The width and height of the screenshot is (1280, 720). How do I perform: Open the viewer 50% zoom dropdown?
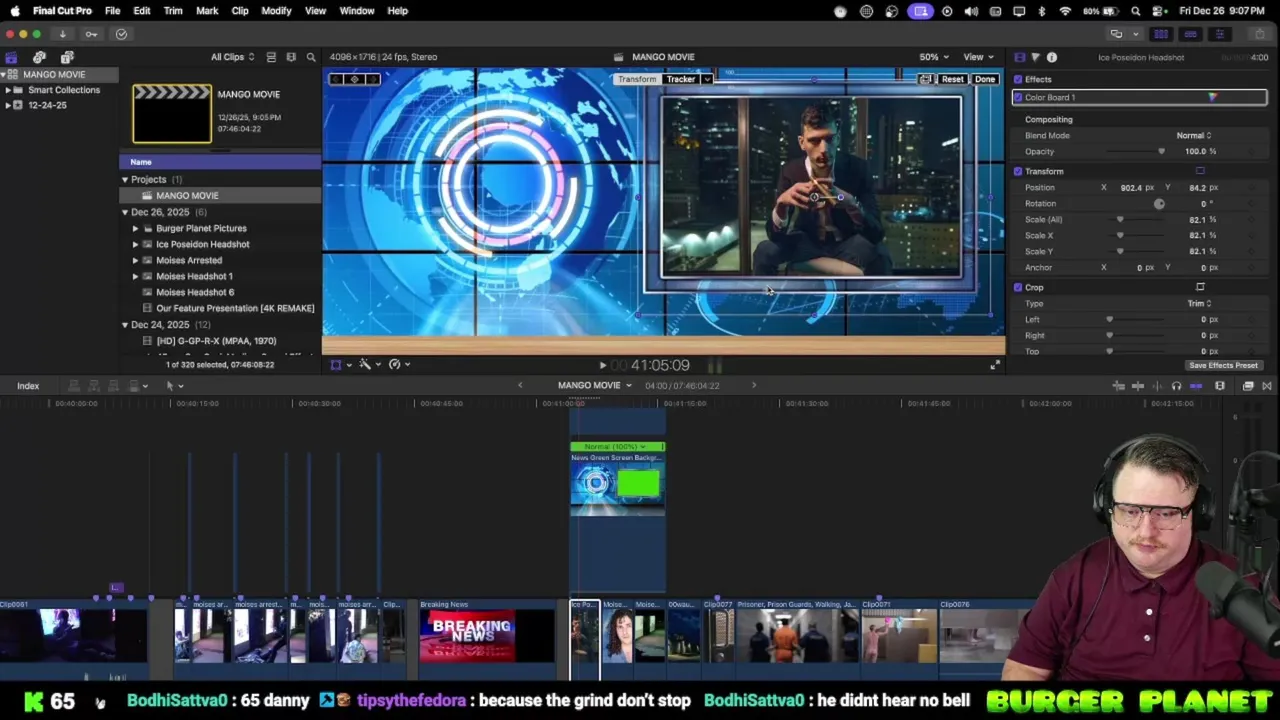(934, 57)
